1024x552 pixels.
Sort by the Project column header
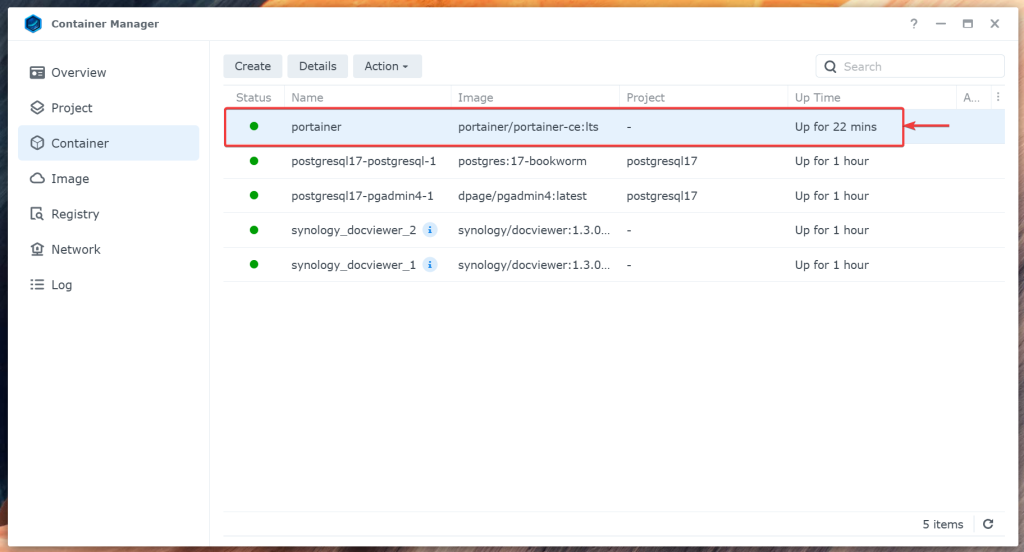(703, 97)
